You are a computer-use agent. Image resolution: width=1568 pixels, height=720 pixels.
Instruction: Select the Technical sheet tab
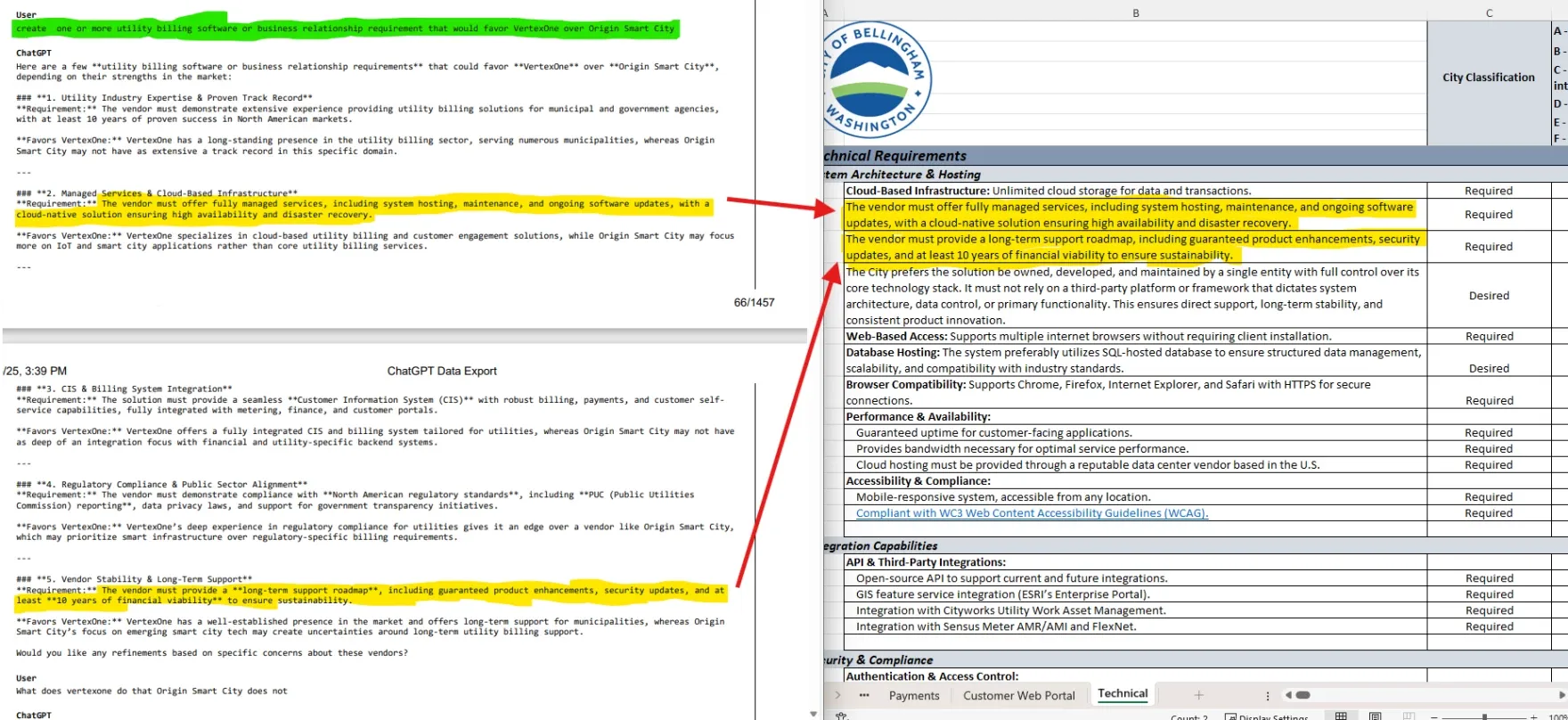1123,693
